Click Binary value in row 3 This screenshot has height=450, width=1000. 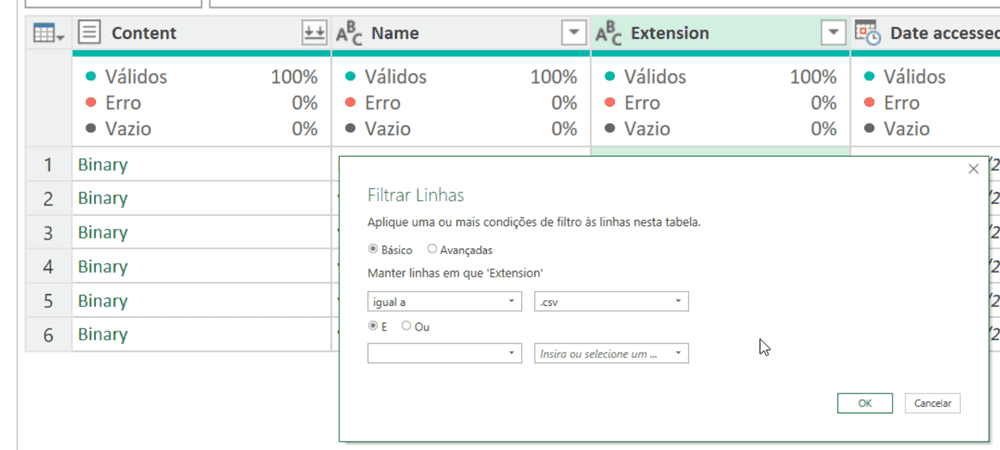tap(103, 232)
